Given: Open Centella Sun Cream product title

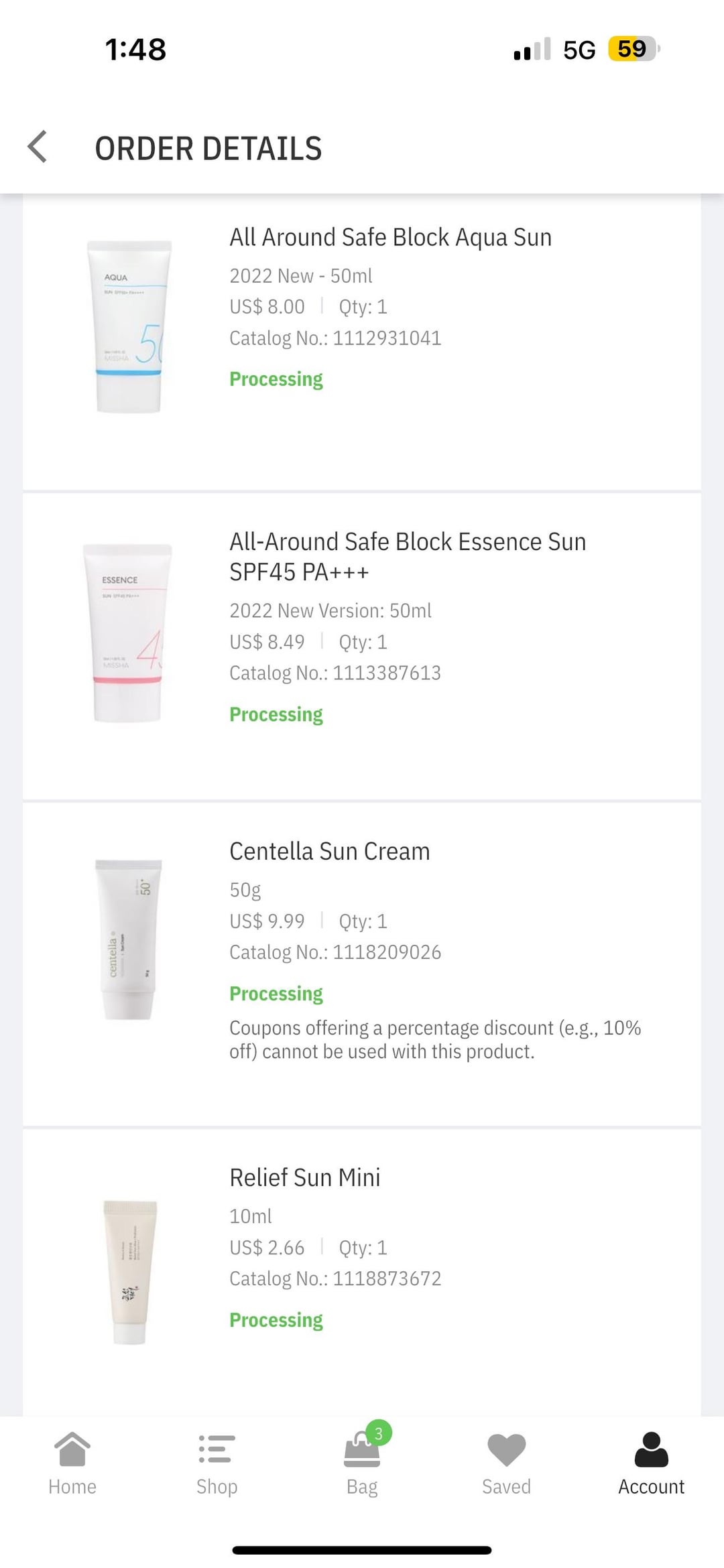Looking at the screenshot, I should 329,851.
